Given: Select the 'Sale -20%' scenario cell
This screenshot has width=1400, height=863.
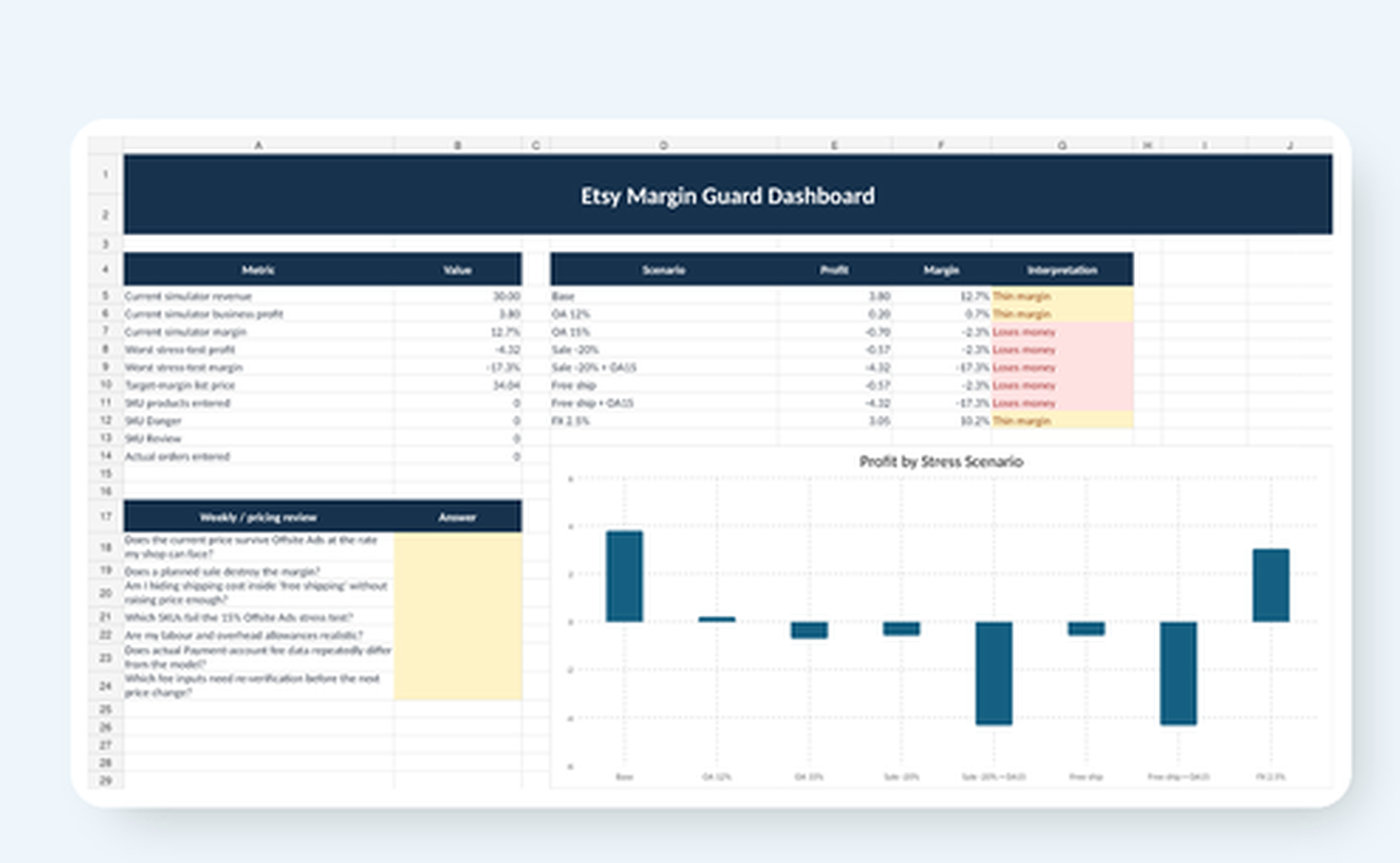Looking at the screenshot, I should (x=664, y=350).
